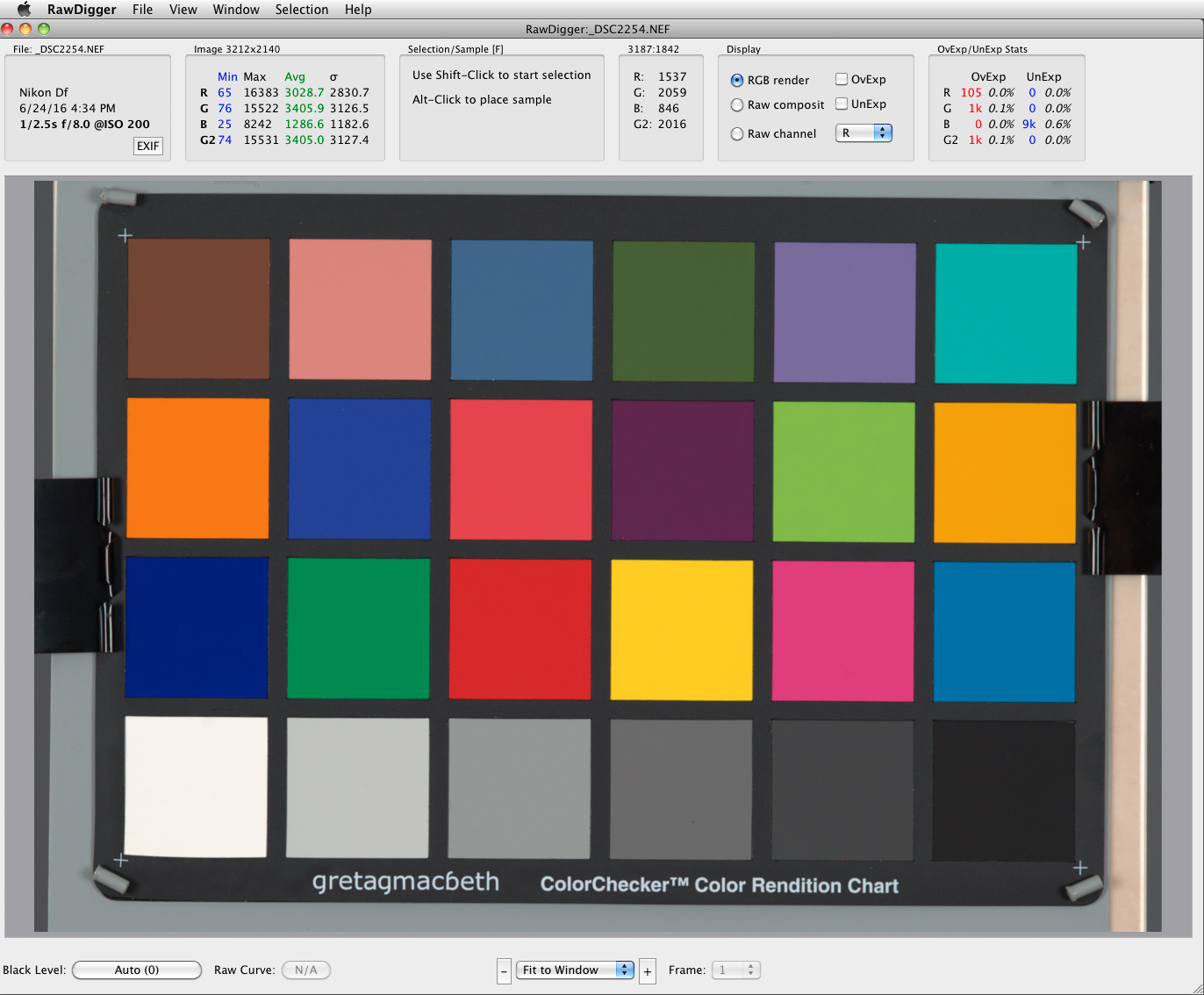Enable the OvExp checkbox

point(842,79)
